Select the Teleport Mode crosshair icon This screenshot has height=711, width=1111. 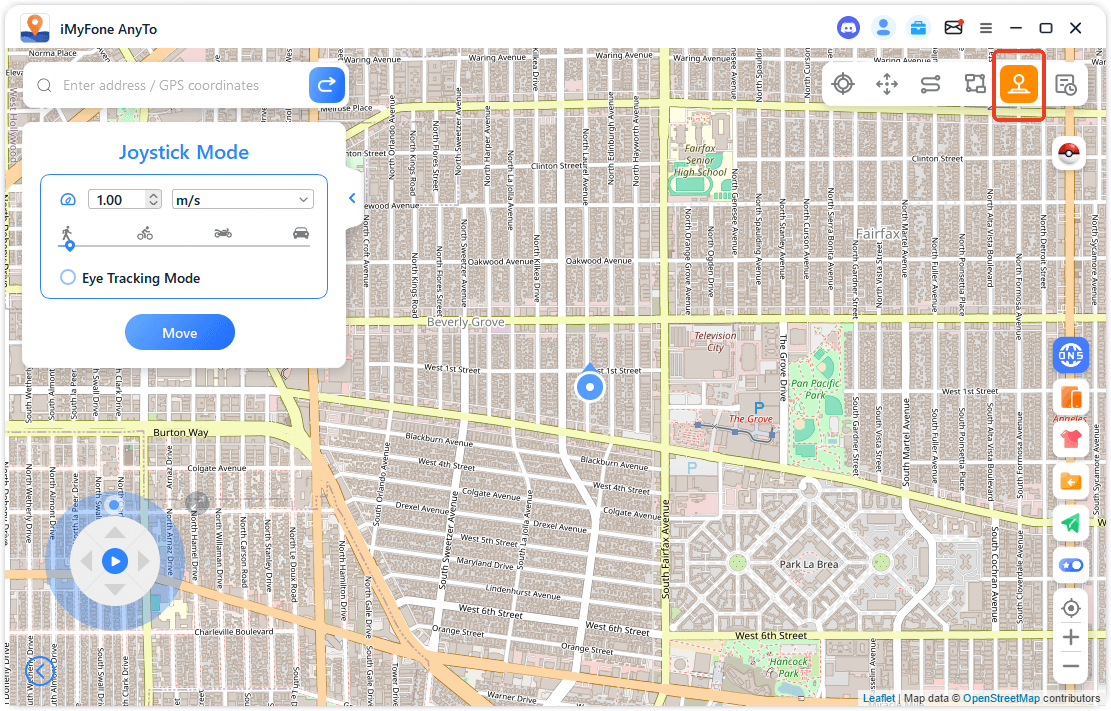pos(843,84)
